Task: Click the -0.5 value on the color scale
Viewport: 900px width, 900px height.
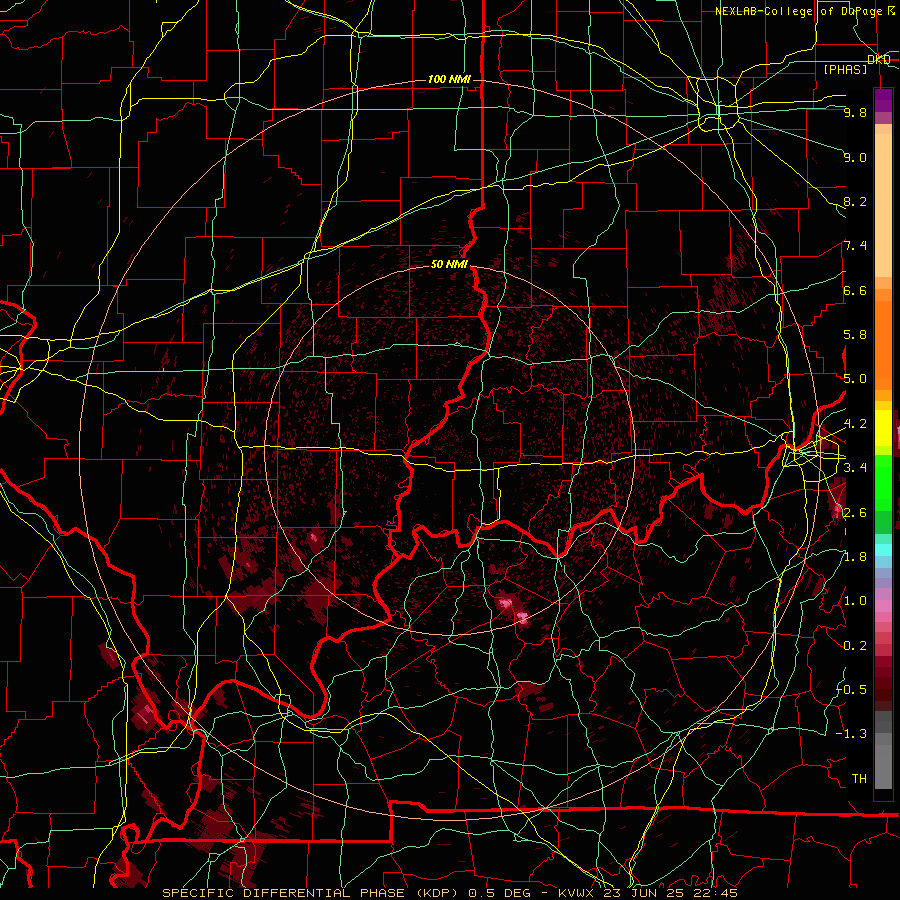Action: [852, 689]
